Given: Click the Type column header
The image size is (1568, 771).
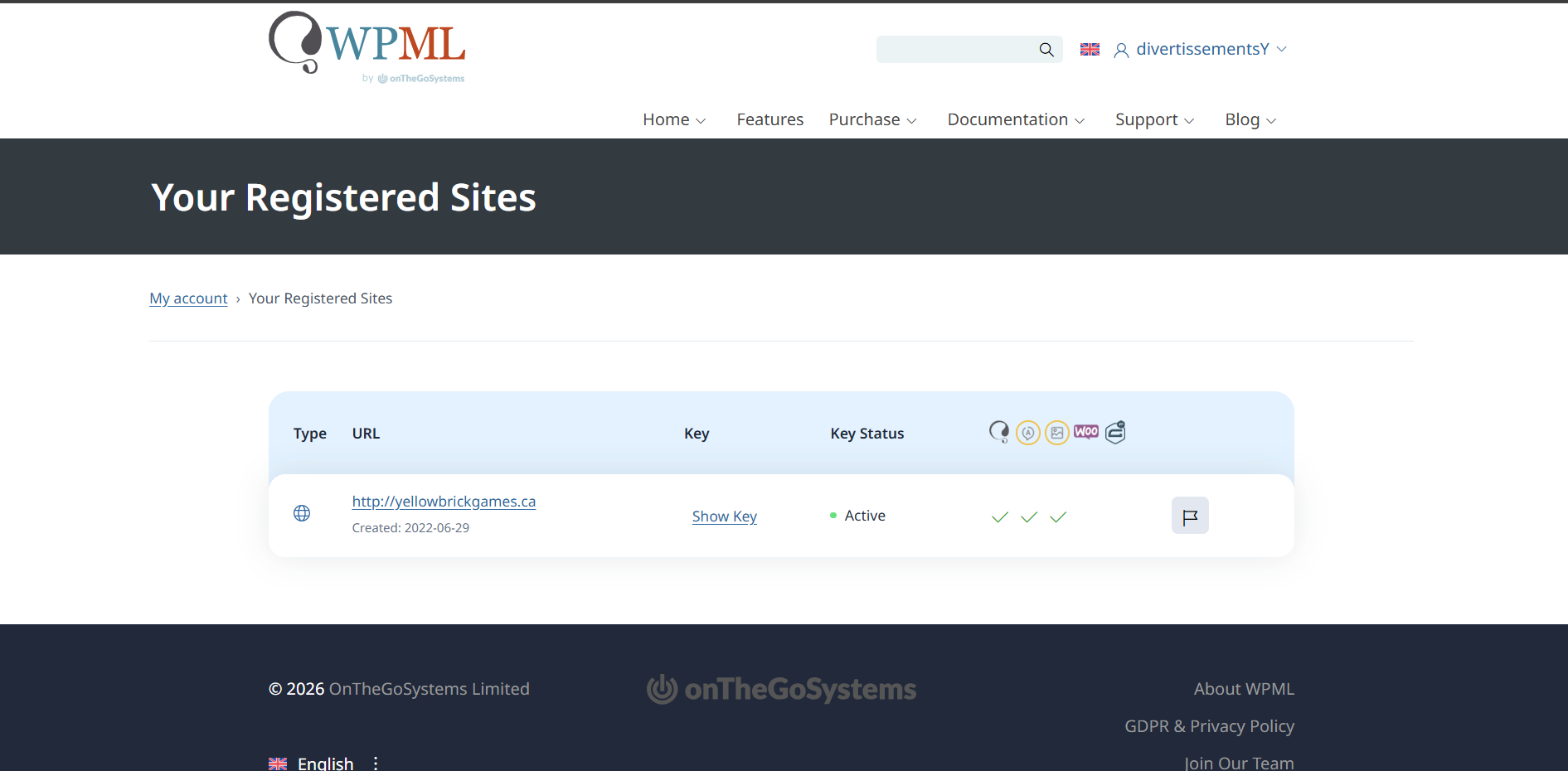Looking at the screenshot, I should click(x=310, y=434).
